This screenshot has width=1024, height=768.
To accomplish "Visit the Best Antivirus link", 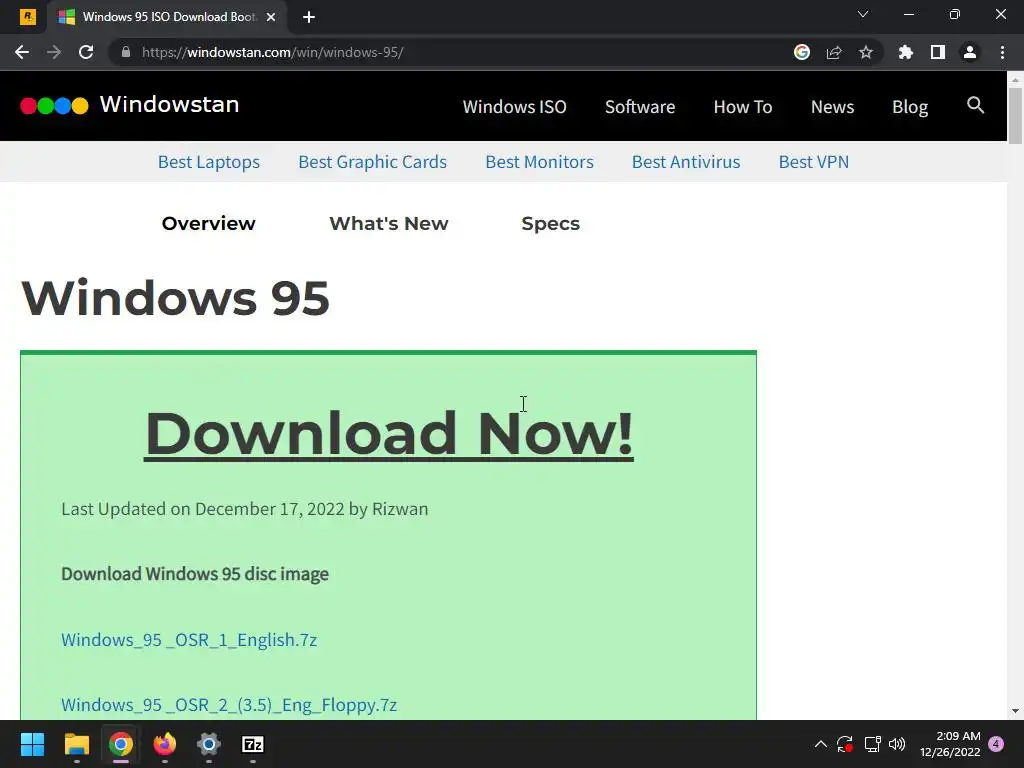I will pyautogui.click(x=686, y=162).
